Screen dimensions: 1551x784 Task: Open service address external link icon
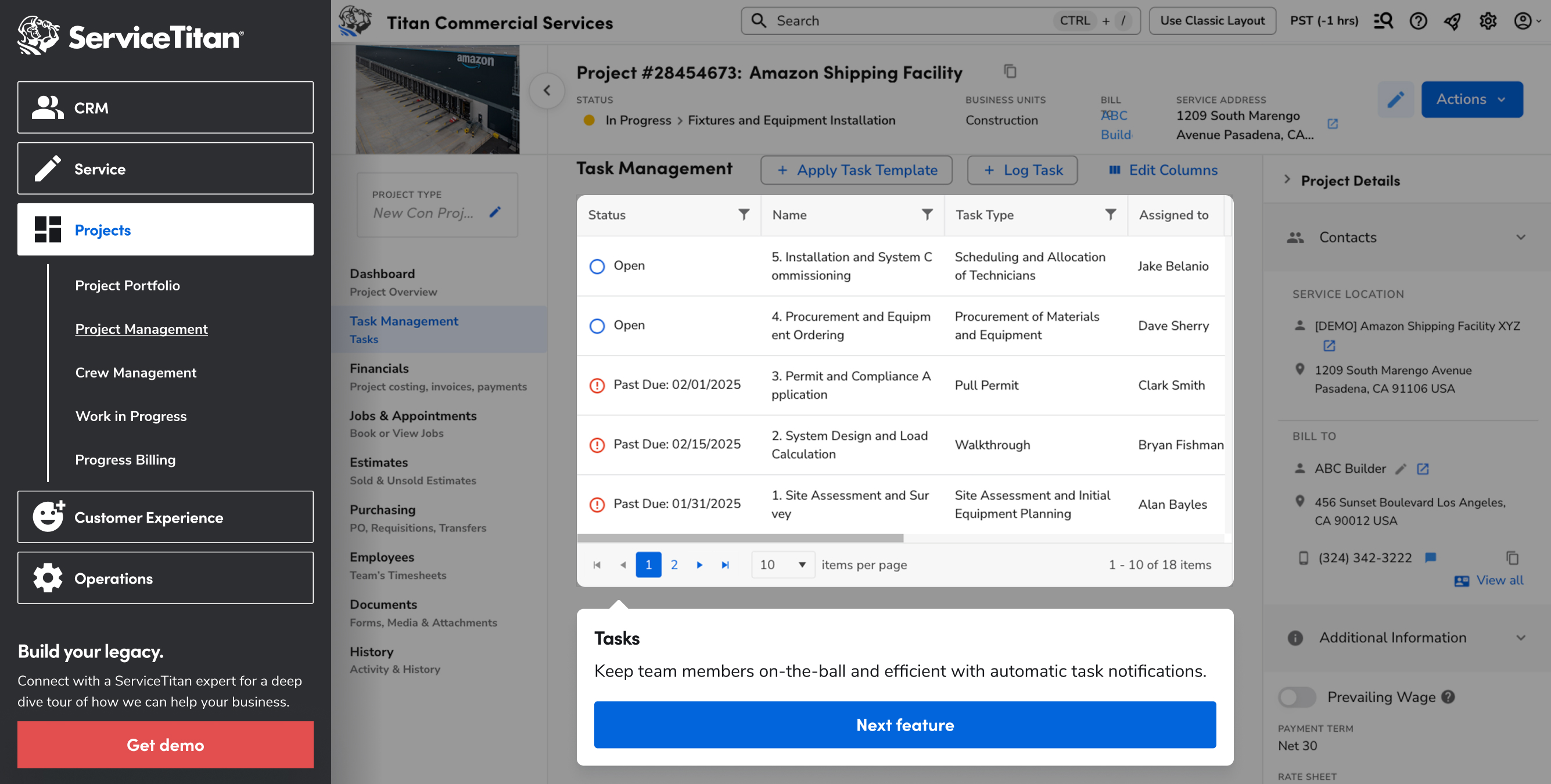pyautogui.click(x=1332, y=124)
